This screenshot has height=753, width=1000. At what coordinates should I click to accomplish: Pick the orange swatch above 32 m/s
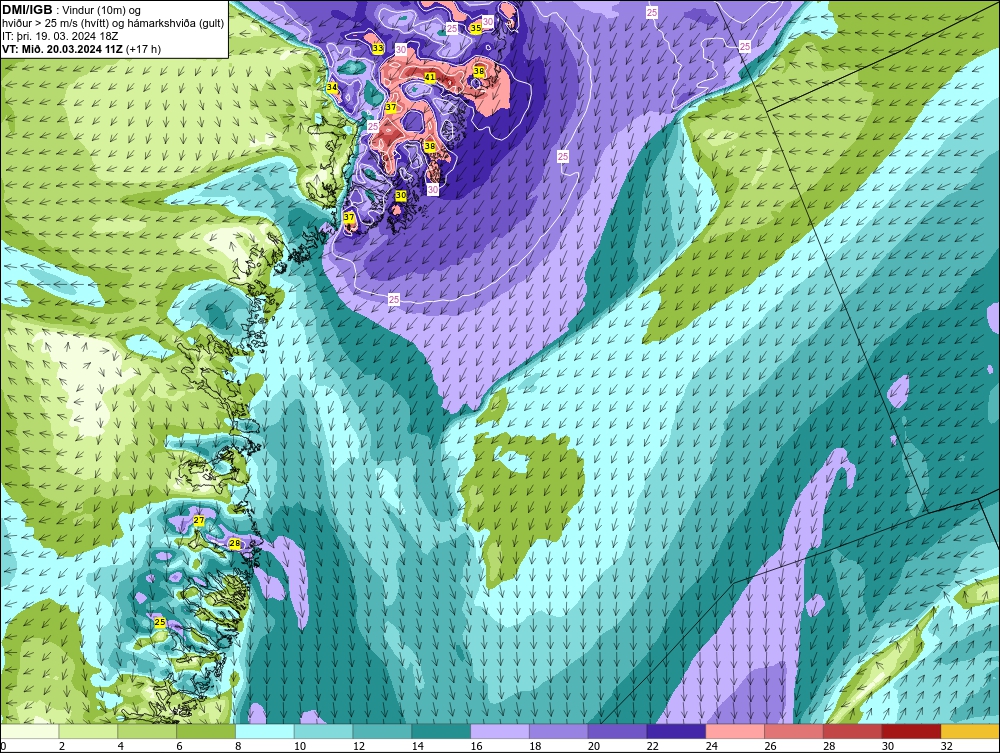pos(969,731)
